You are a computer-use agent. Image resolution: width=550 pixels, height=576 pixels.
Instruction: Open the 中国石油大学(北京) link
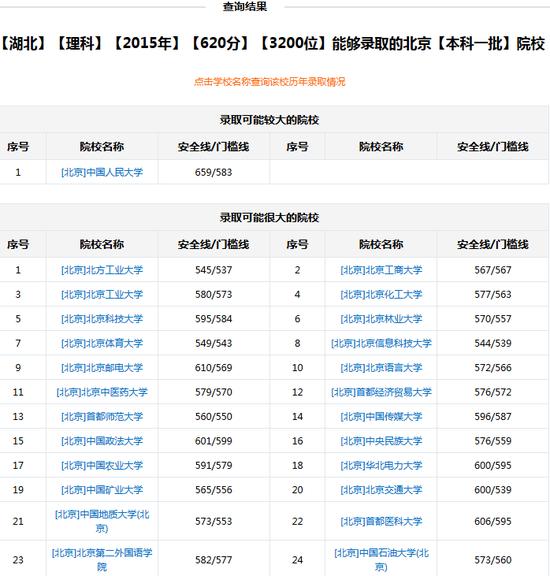[381, 559]
